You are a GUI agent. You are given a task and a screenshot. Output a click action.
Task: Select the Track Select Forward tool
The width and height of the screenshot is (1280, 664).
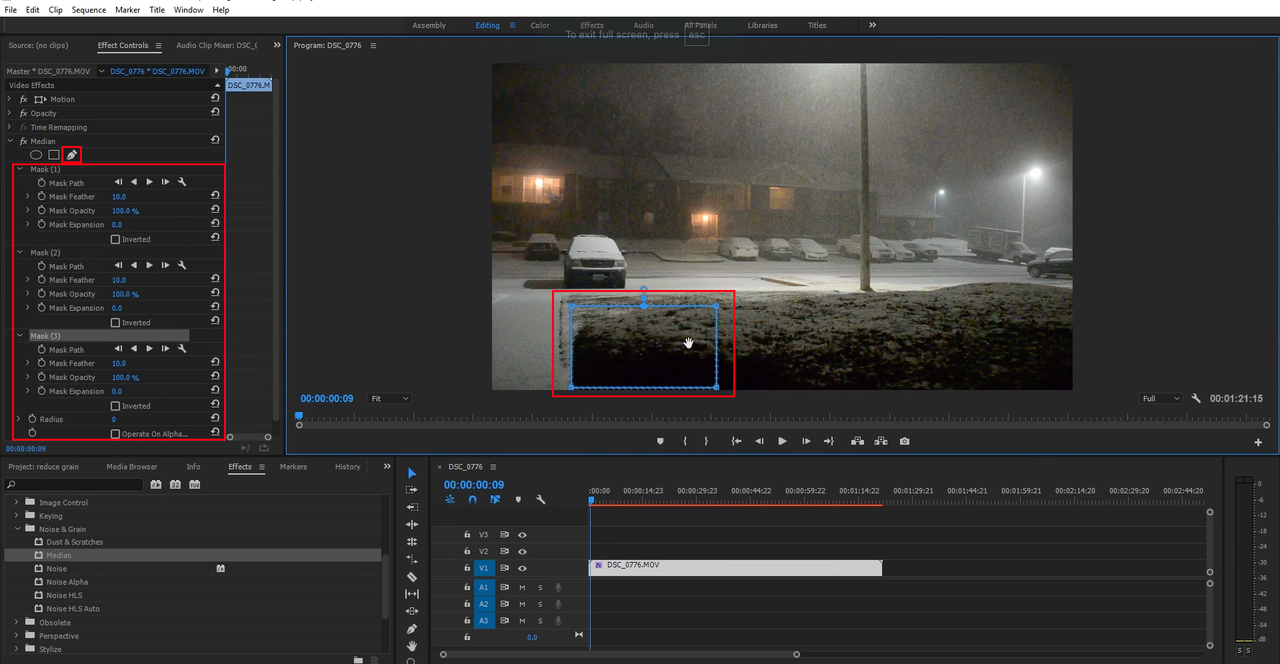click(x=411, y=490)
